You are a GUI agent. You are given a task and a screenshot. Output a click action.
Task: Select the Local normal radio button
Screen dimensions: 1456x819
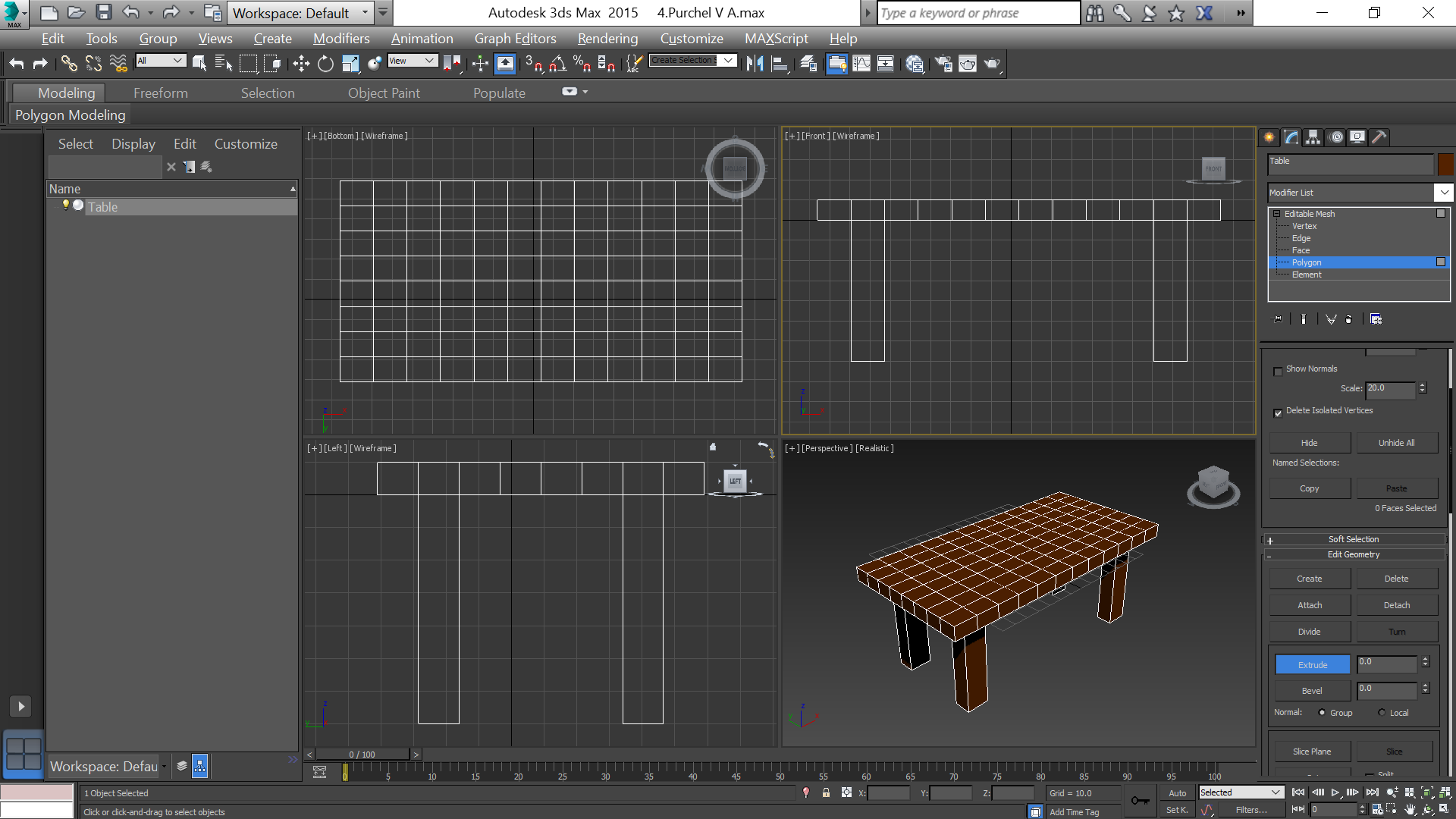pos(1382,713)
